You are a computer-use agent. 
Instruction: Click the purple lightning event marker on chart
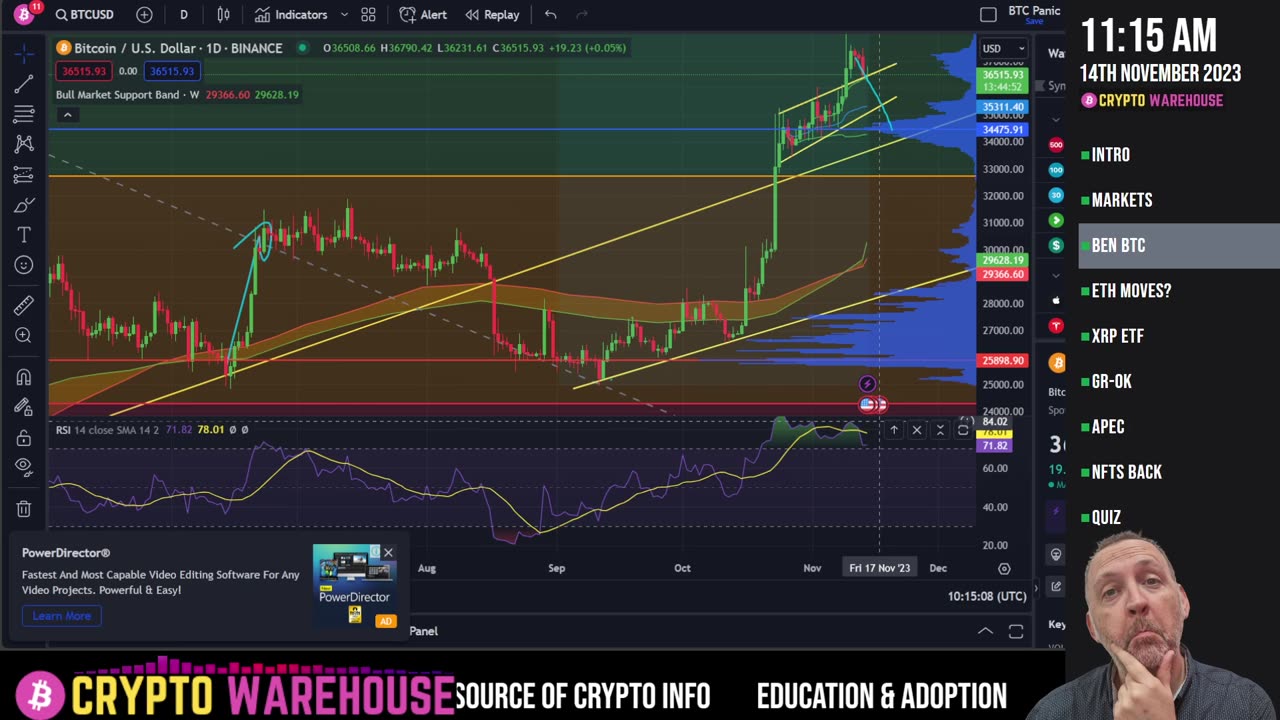[868, 384]
